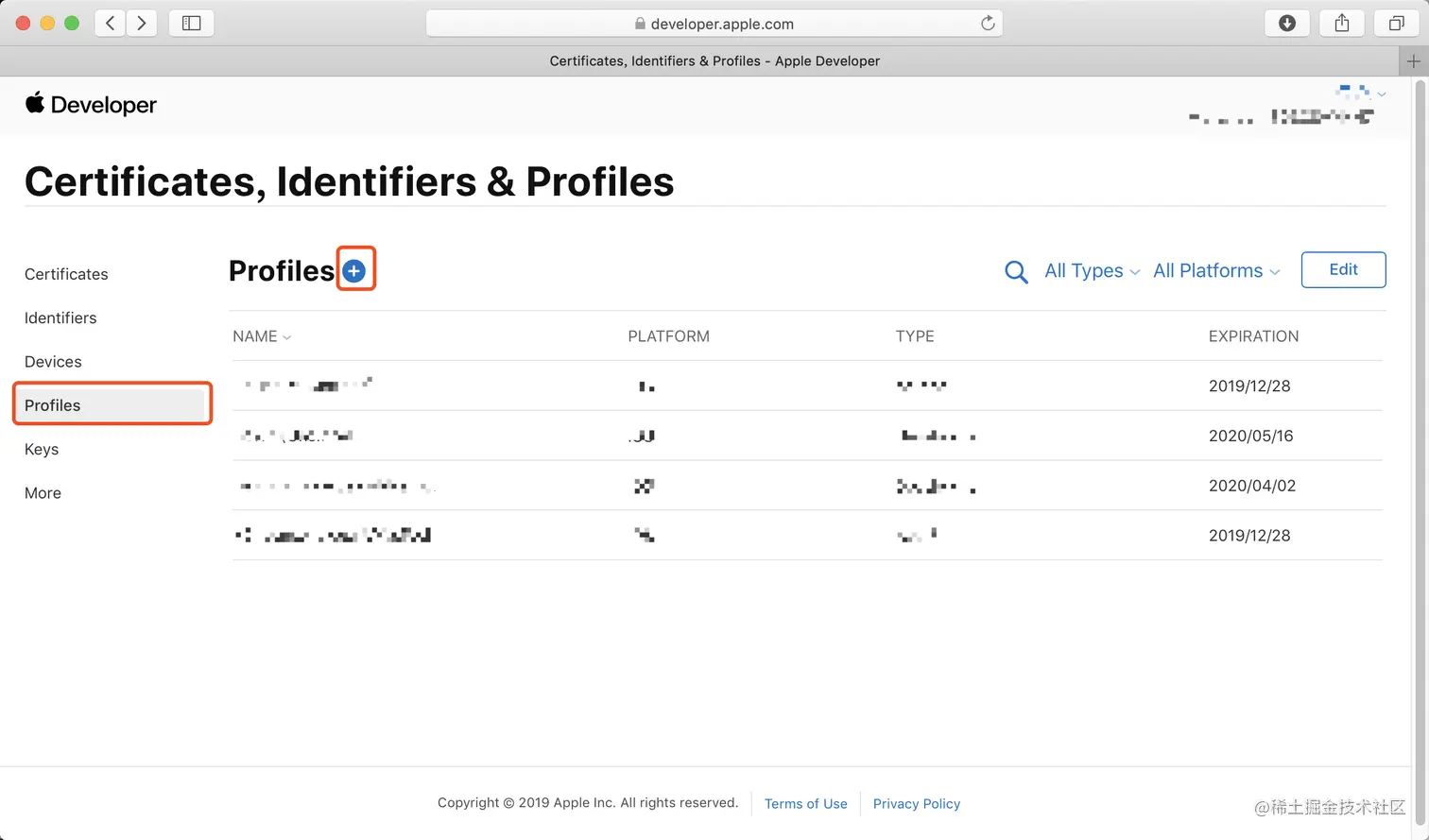
Task: Open More in the sidebar
Action: pyautogui.click(x=43, y=493)
